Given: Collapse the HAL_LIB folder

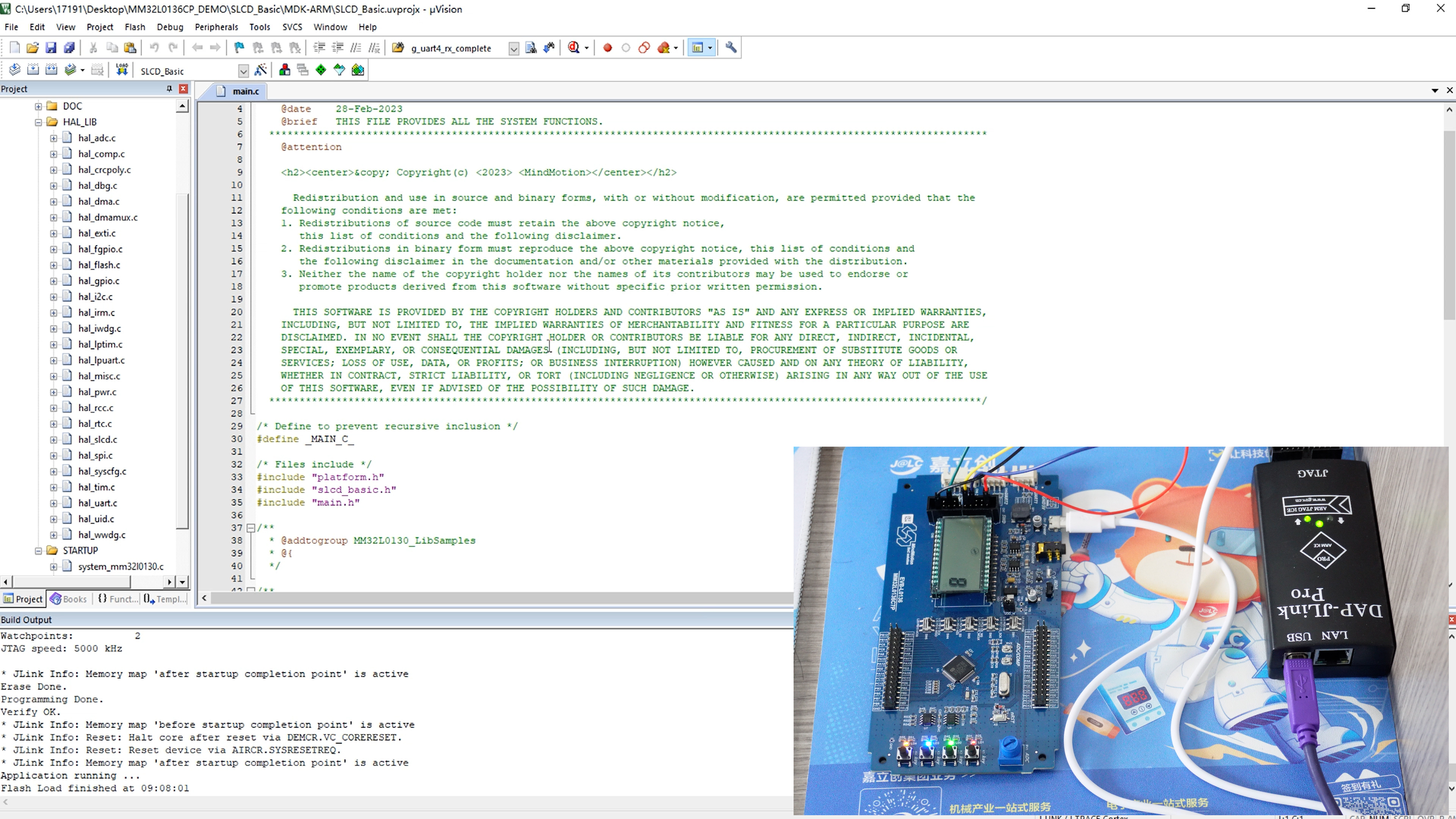Looking at the screenshot, I should pos(38,122).
